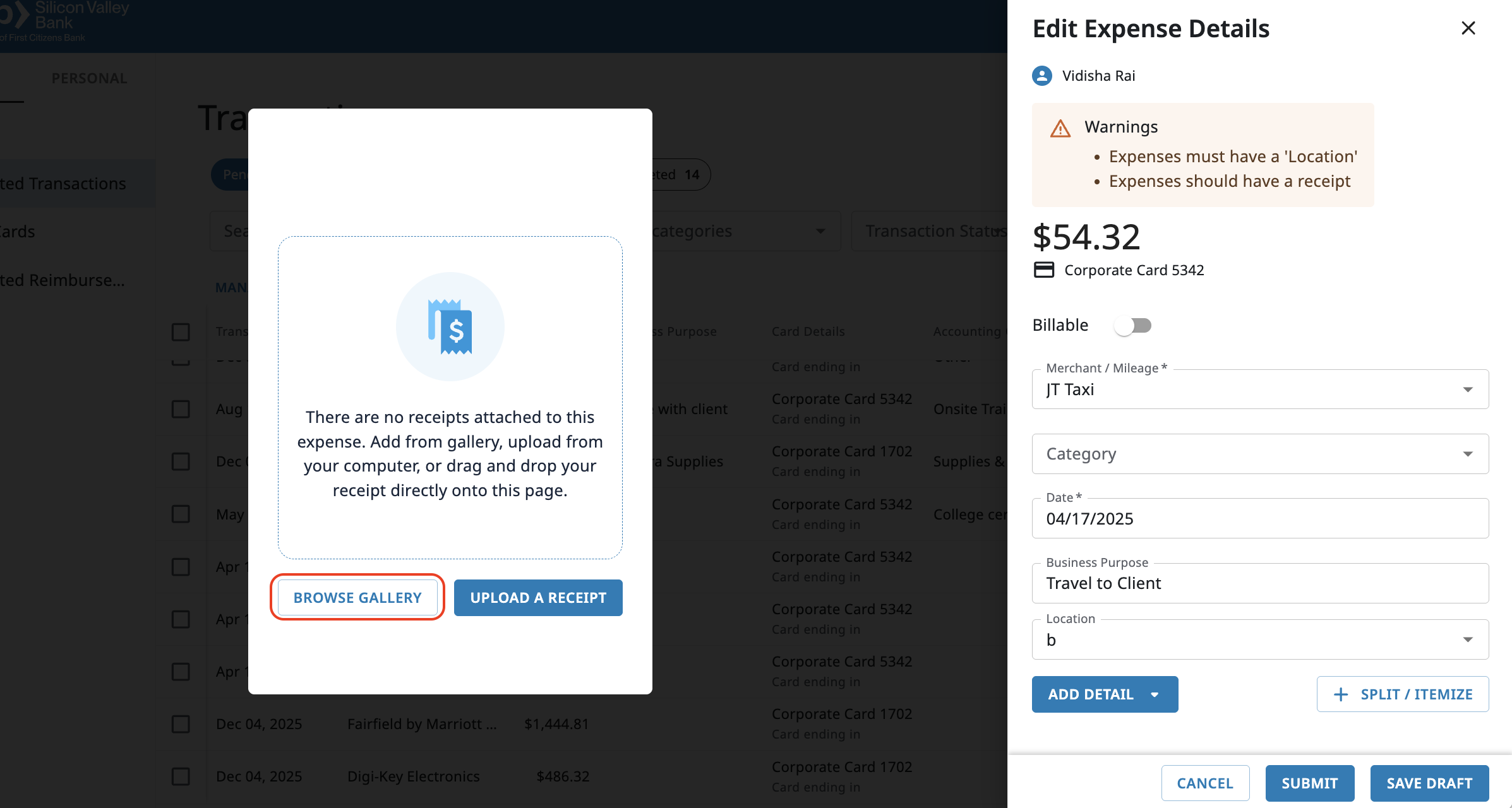
Task: Click the Browse Gallery button
Action: [x=357, y=598]
